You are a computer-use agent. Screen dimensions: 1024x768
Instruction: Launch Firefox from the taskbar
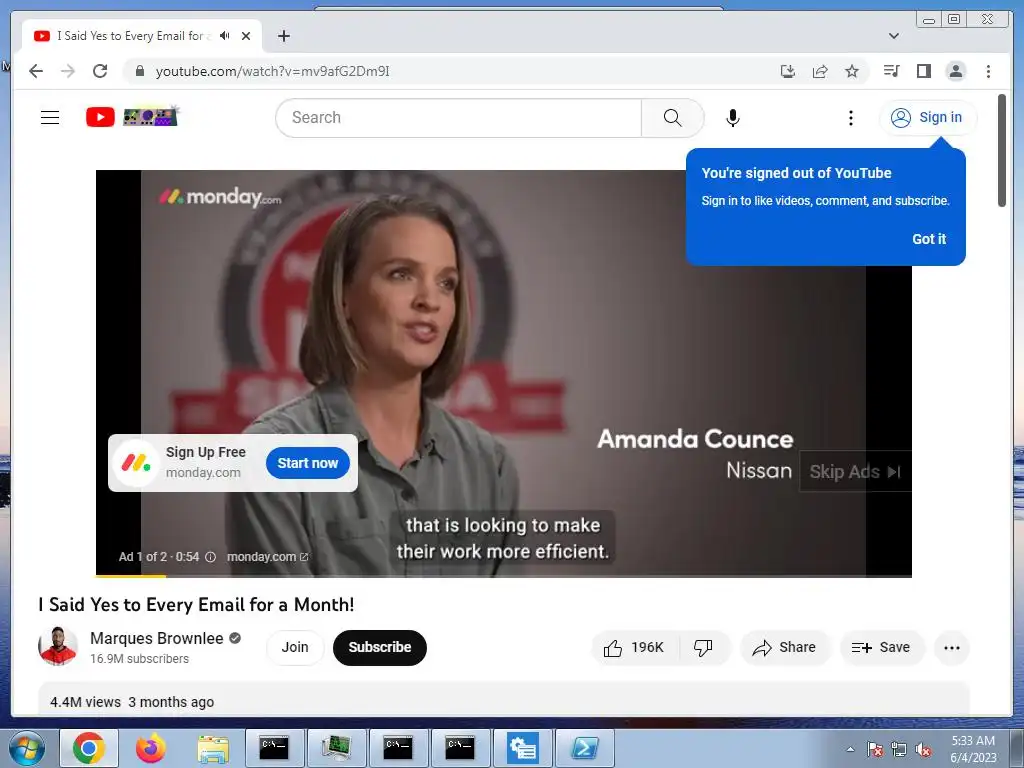151,748
